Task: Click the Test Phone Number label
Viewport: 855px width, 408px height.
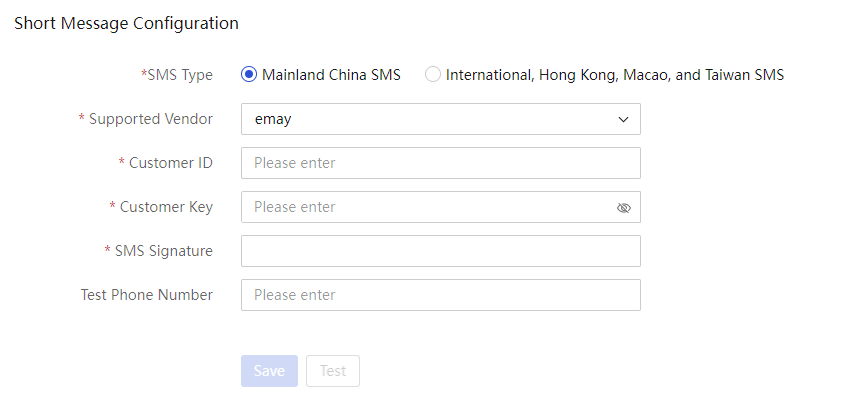Action: coord(147,295)
